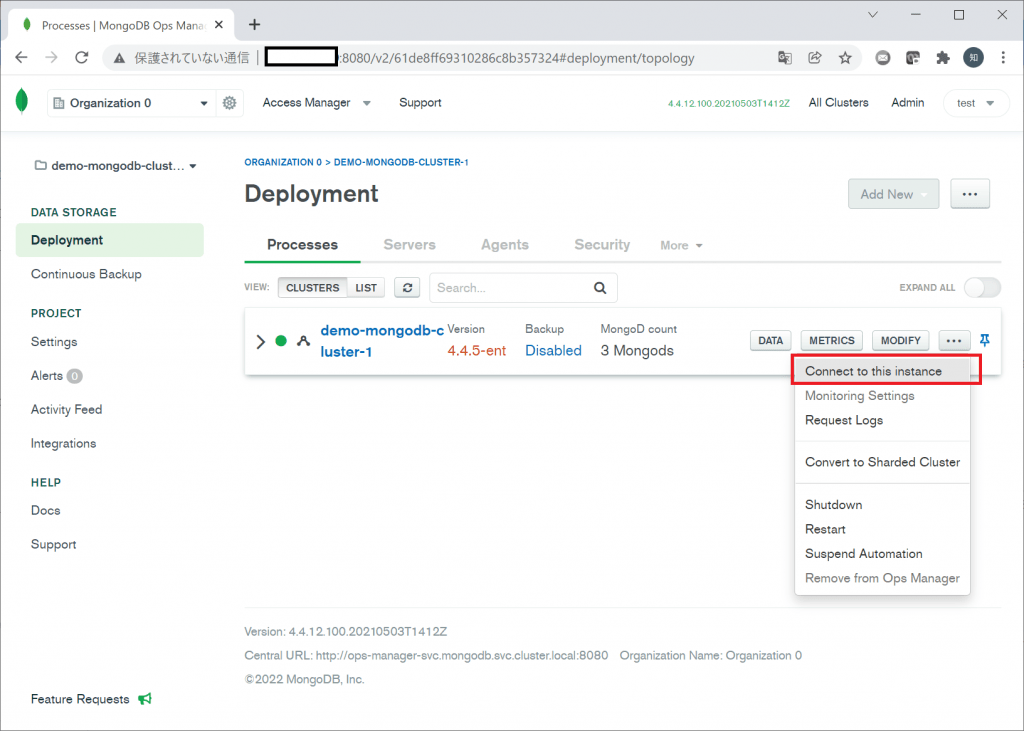Screen dimensions: 1024x731
Task: Refresh the cluster list
Action: [407, 287]
